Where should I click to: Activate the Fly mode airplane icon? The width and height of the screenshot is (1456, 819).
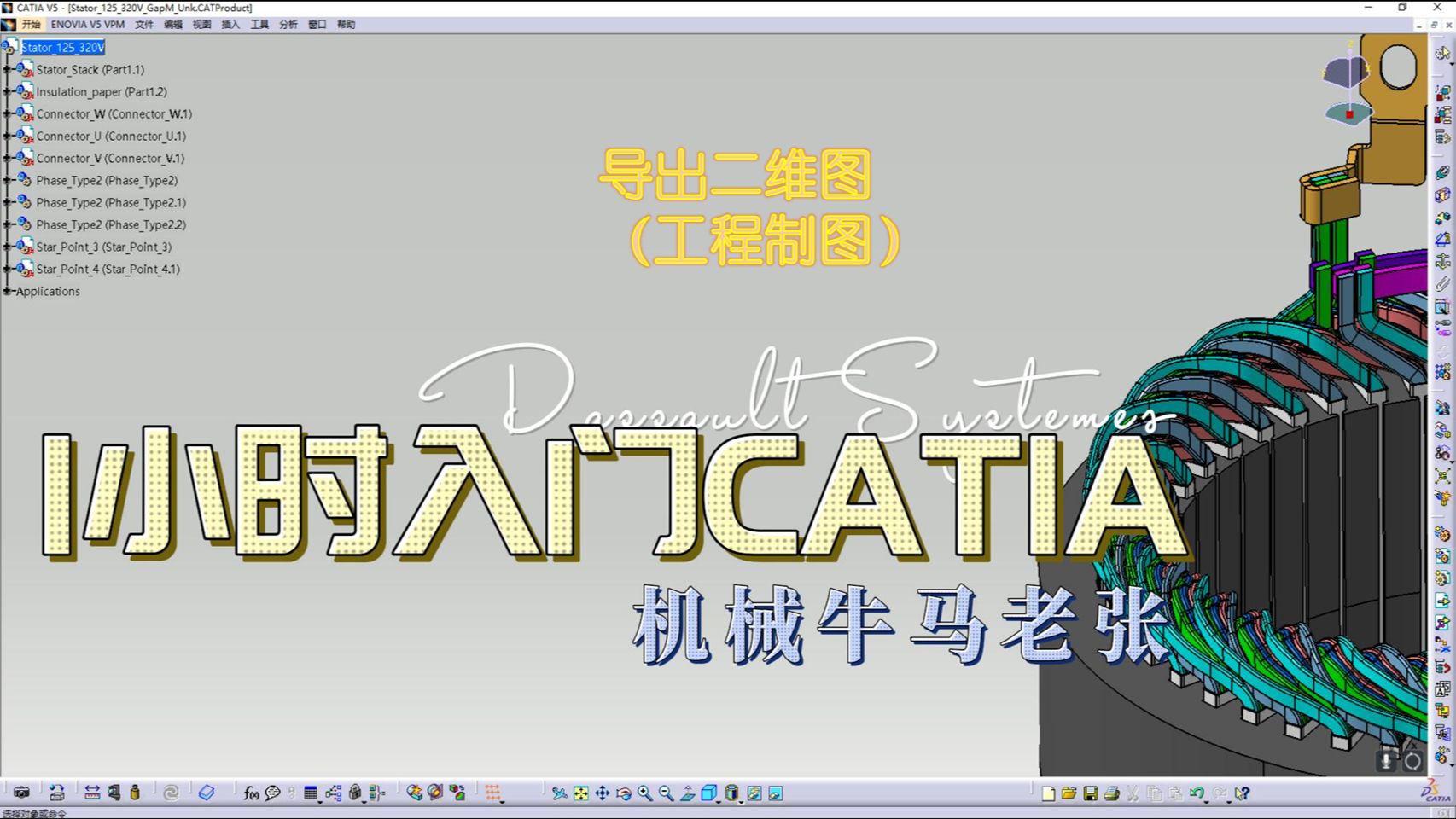pos(559,793)
